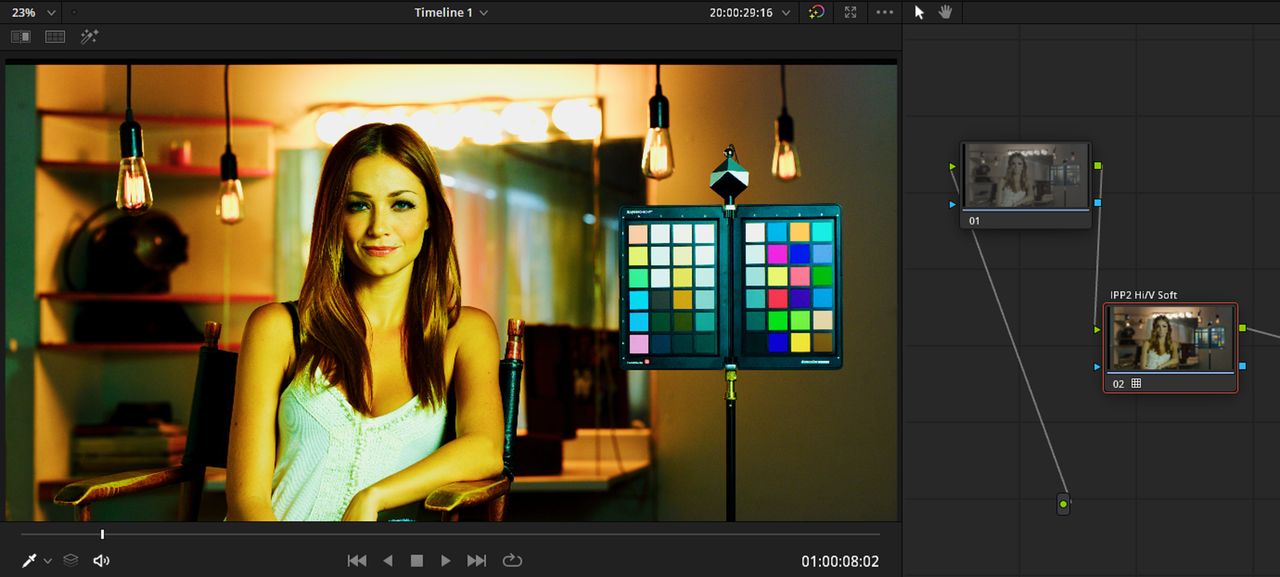This screenshot has height=577, width=1280.
Task: Click node 02 blue key output square
Action: 1242,366
